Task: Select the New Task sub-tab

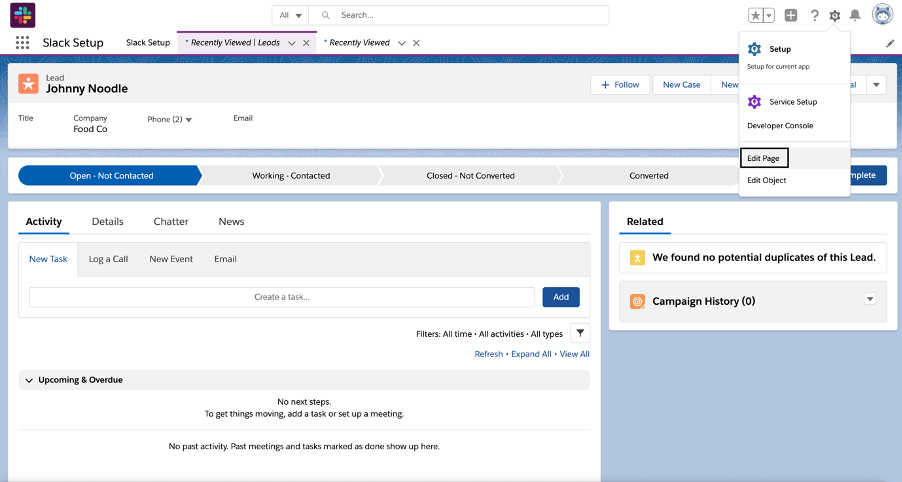Action: coord(48,259)
